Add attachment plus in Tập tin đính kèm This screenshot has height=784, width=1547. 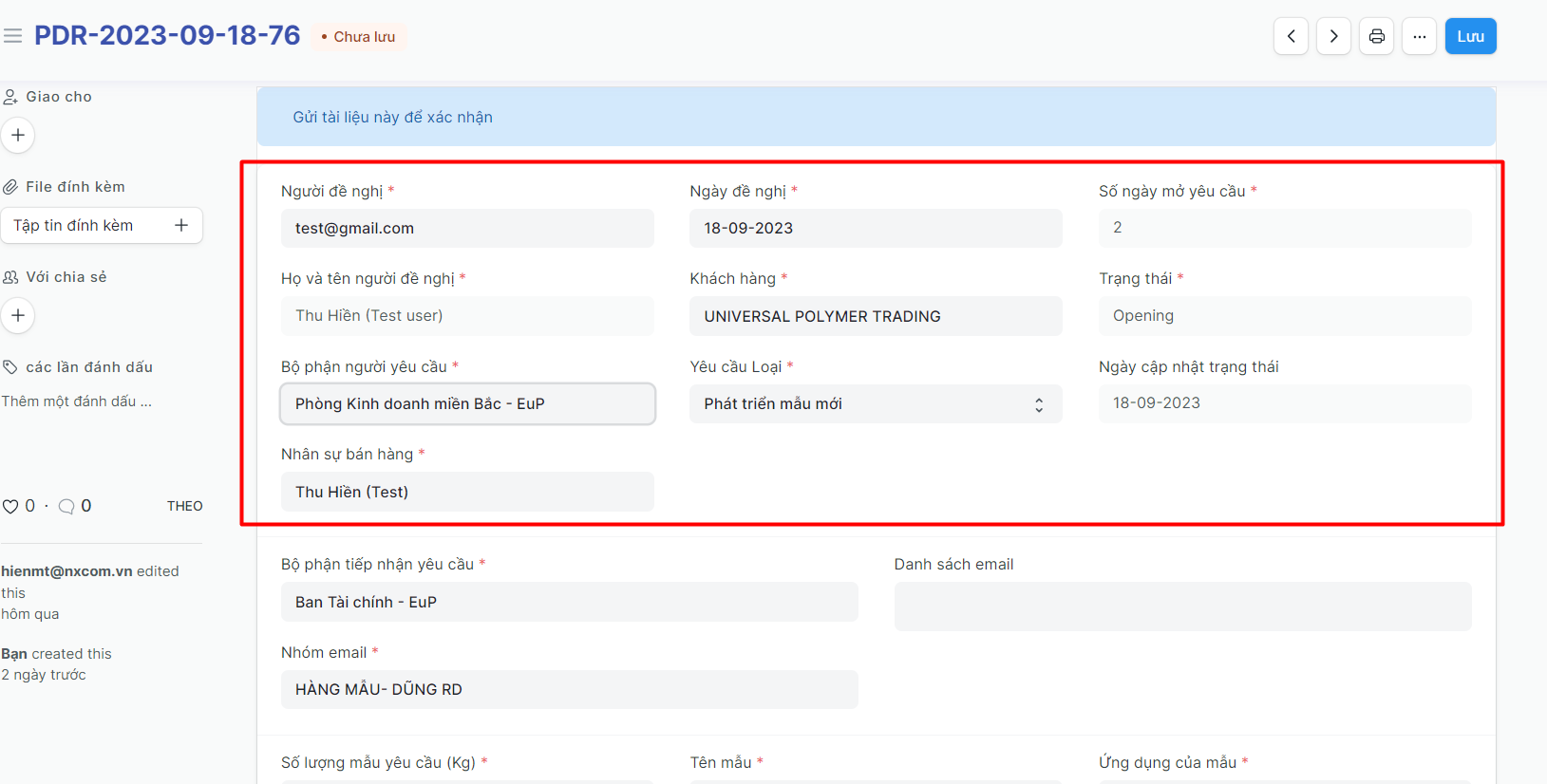coord(181,225)
